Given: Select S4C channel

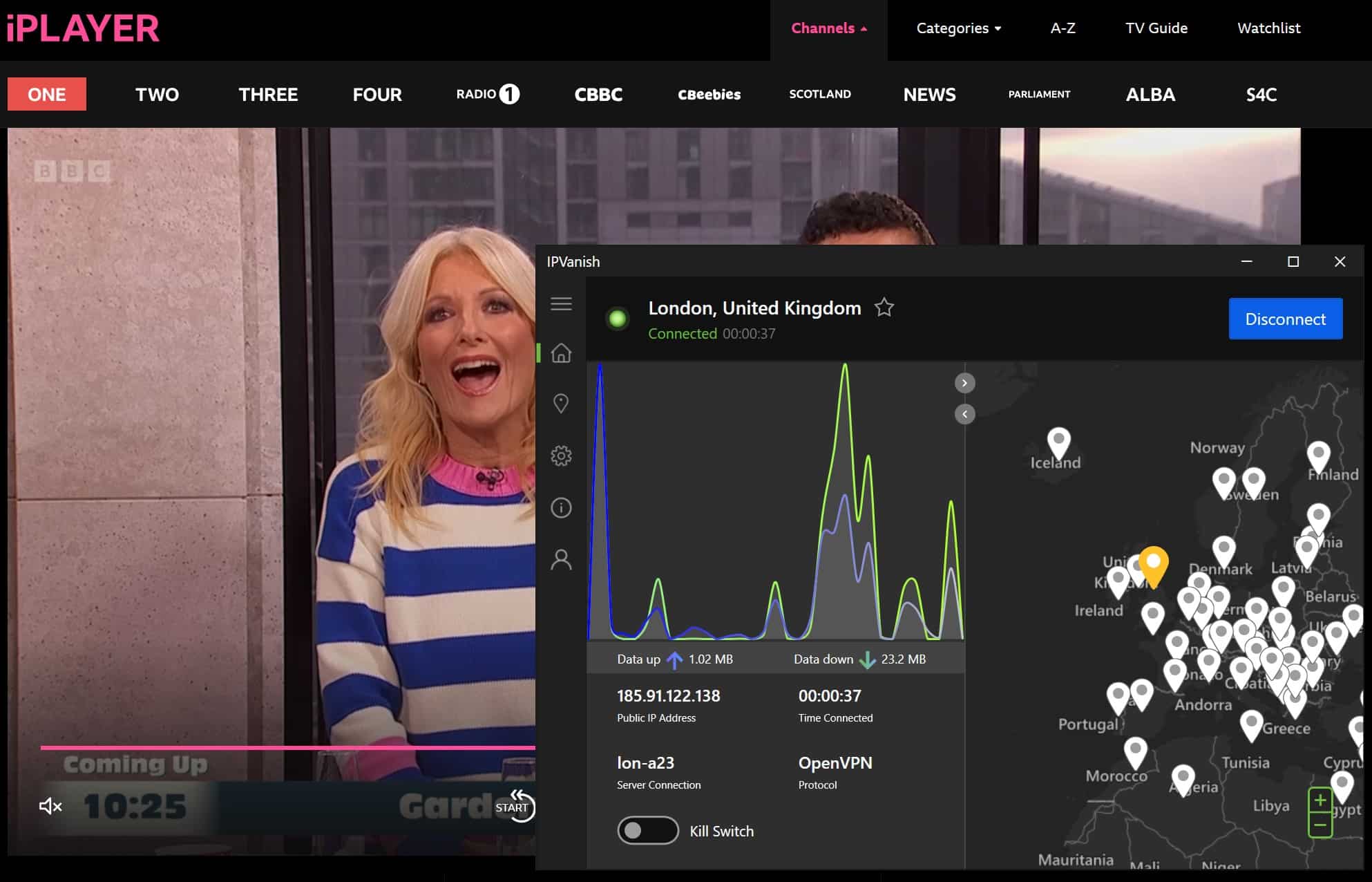Looking at the screenshot, I should (x=1261, y=94).
